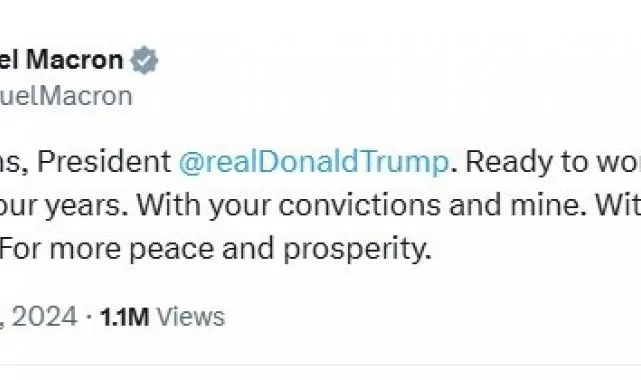Click the 2024 timestamp of the tweet

tap(39, 317)
